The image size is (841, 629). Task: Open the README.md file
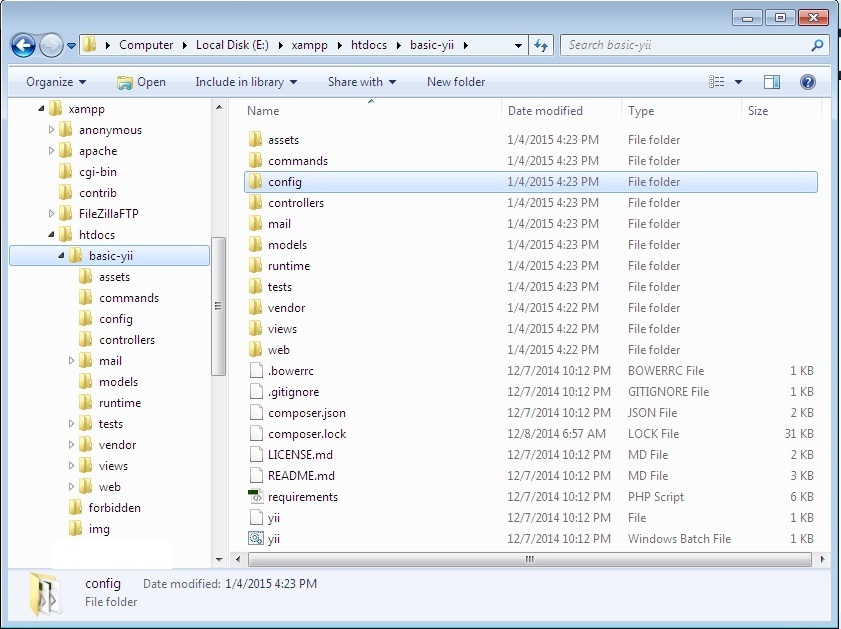click(x=300, y=475)
